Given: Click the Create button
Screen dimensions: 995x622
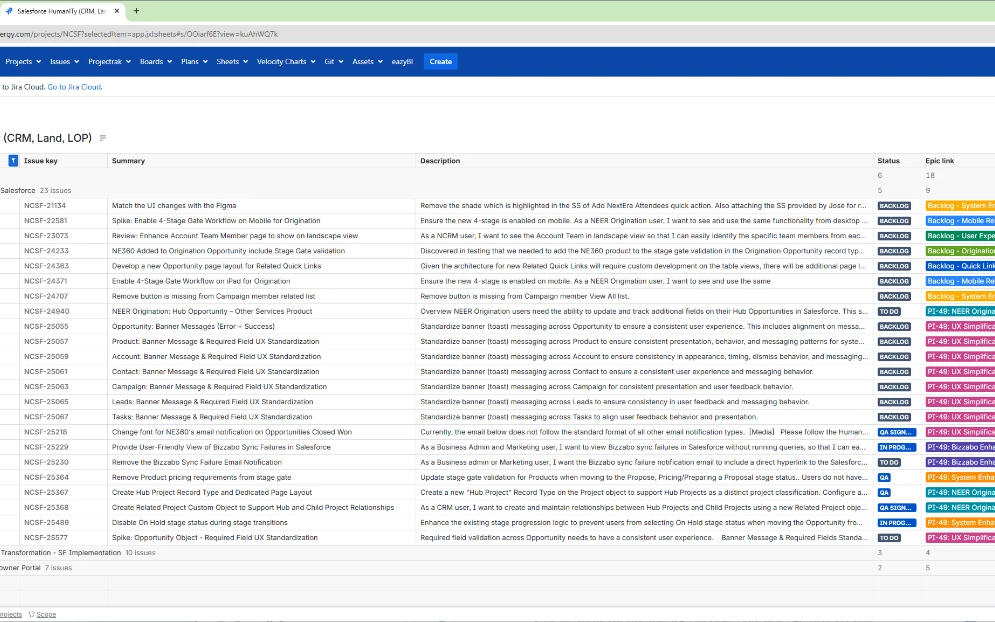Looking at the screenshot, I should click(440, 62).
